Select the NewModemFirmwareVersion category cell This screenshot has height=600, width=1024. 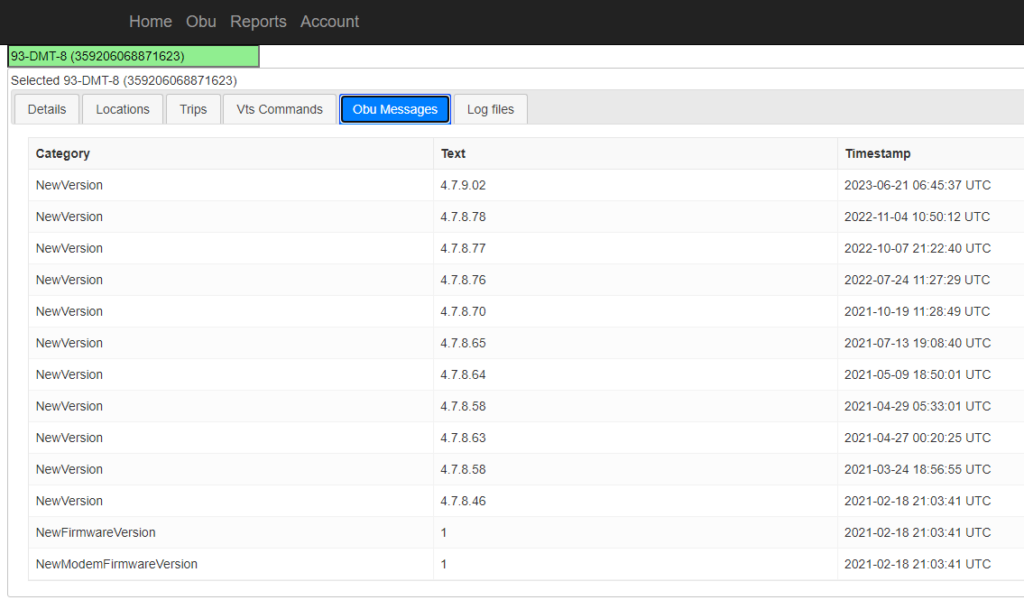point(116,564)
